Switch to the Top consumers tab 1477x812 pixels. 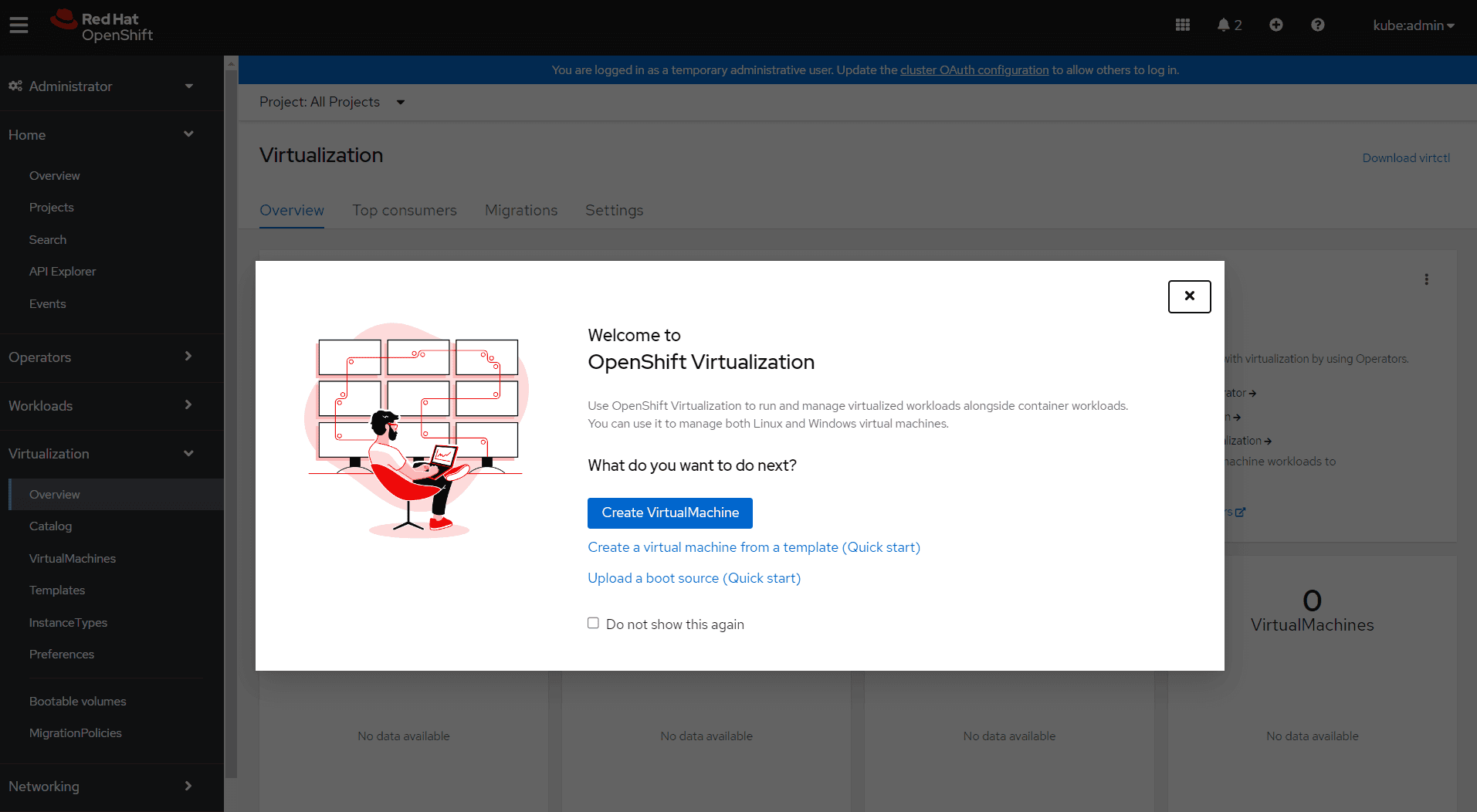pyautogui.click(x=405, y=210)
